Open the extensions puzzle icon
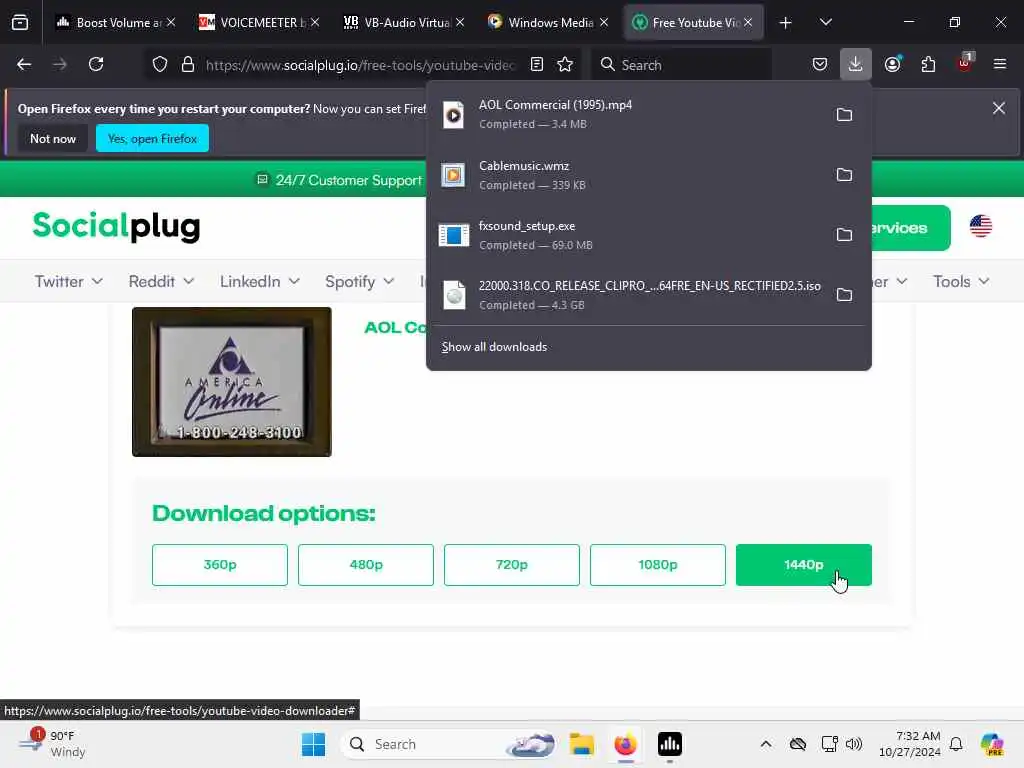 click(x=928, y=65)
